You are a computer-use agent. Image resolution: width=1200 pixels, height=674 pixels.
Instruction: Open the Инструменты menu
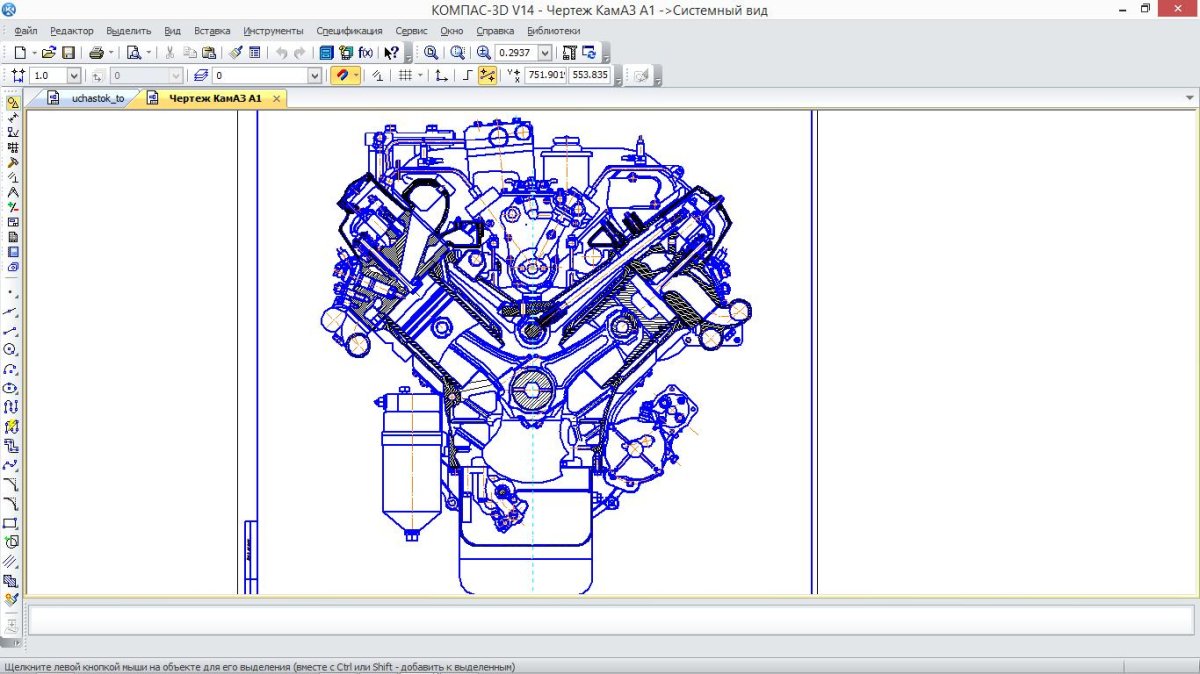pos(273,31)
